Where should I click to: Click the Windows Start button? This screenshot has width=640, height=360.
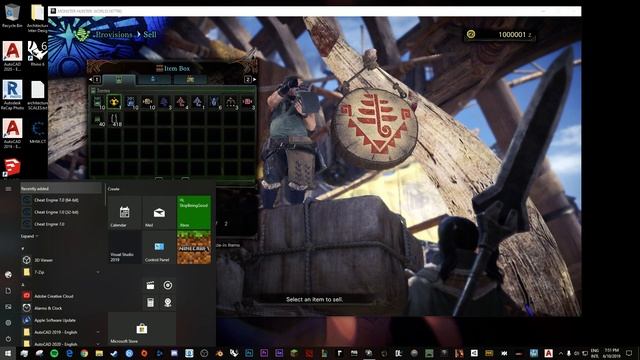point(8,353)
